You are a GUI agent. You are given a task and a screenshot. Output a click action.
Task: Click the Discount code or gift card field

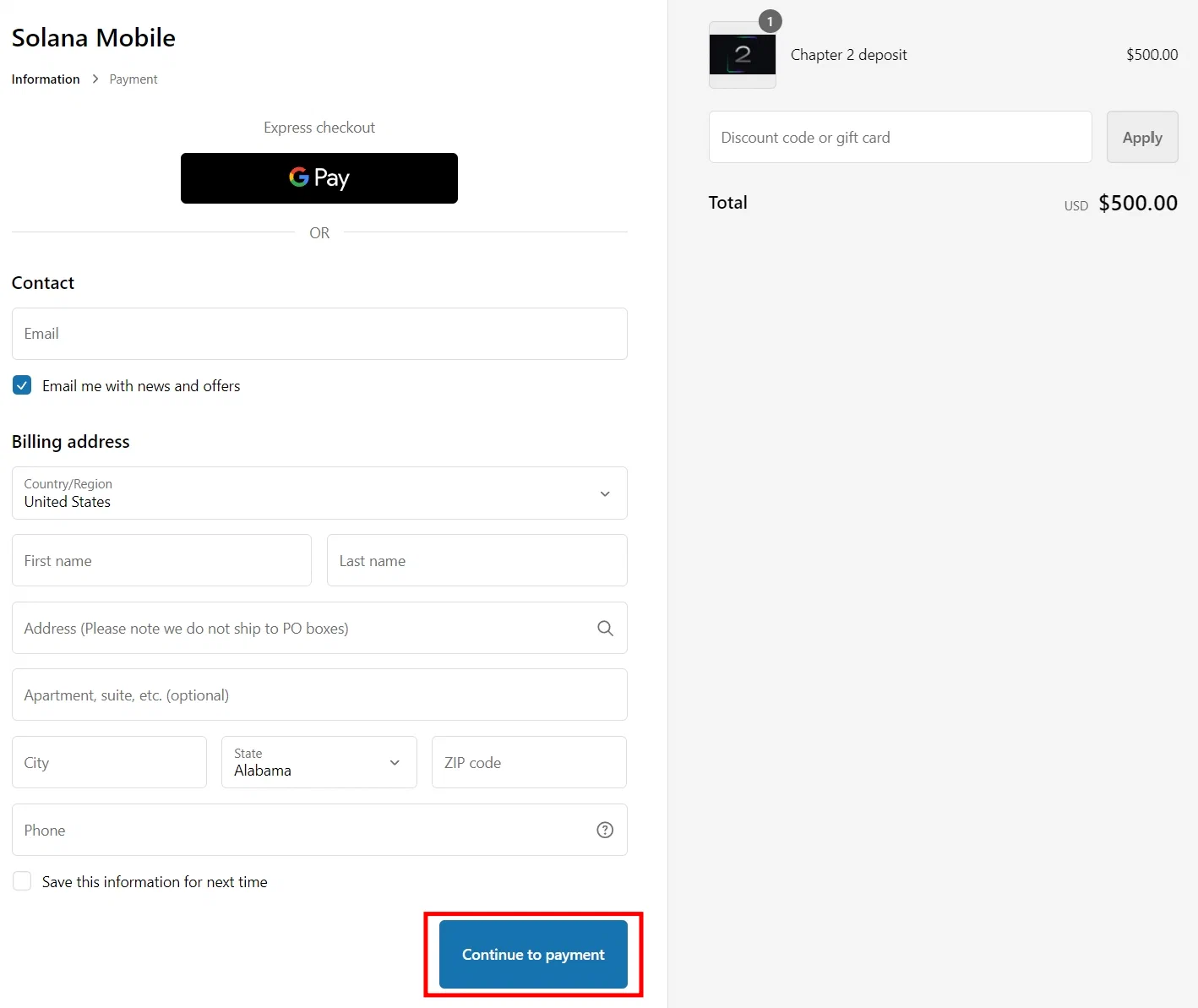coord(900,137)
